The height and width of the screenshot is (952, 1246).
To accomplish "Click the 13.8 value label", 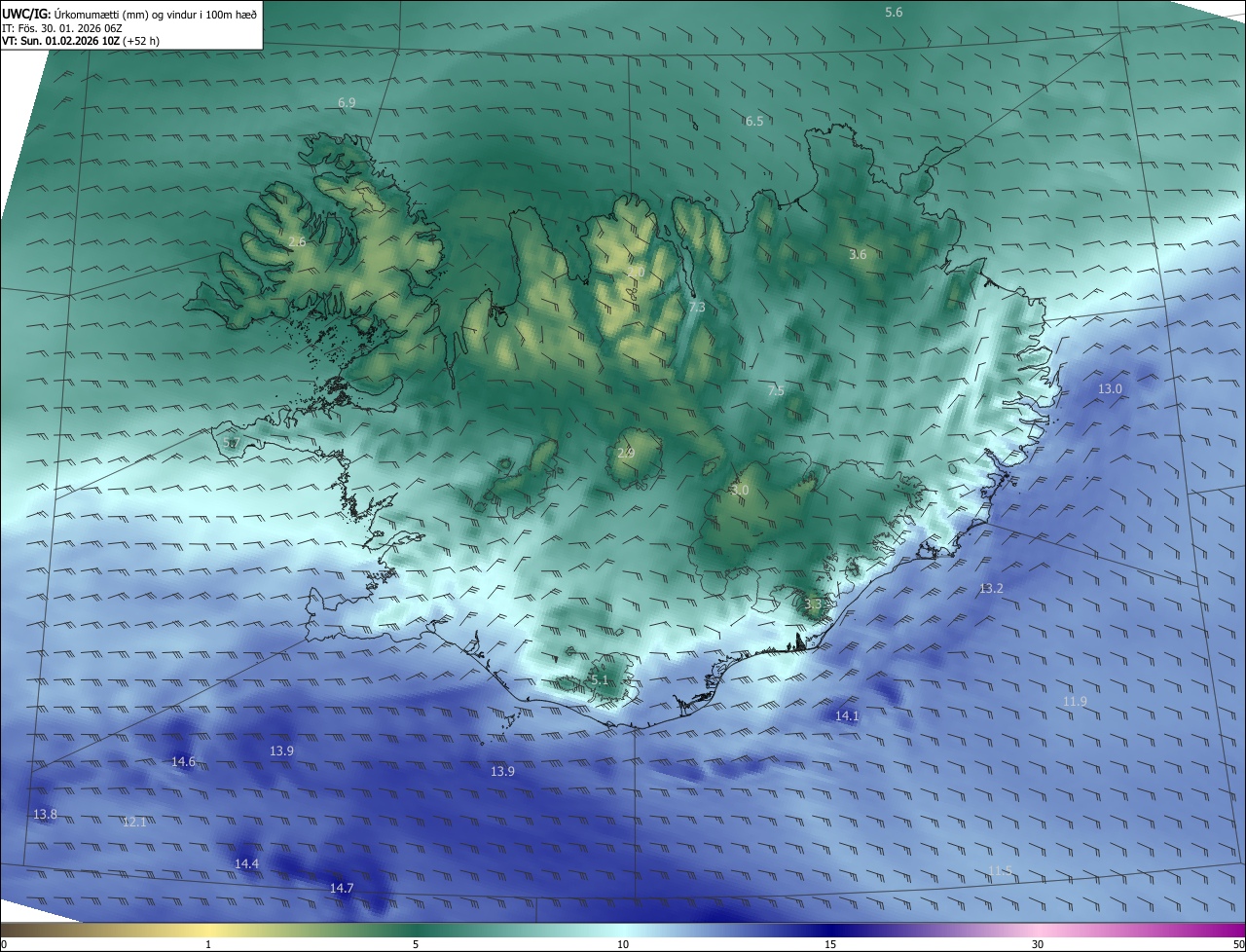I will point(45,814).
